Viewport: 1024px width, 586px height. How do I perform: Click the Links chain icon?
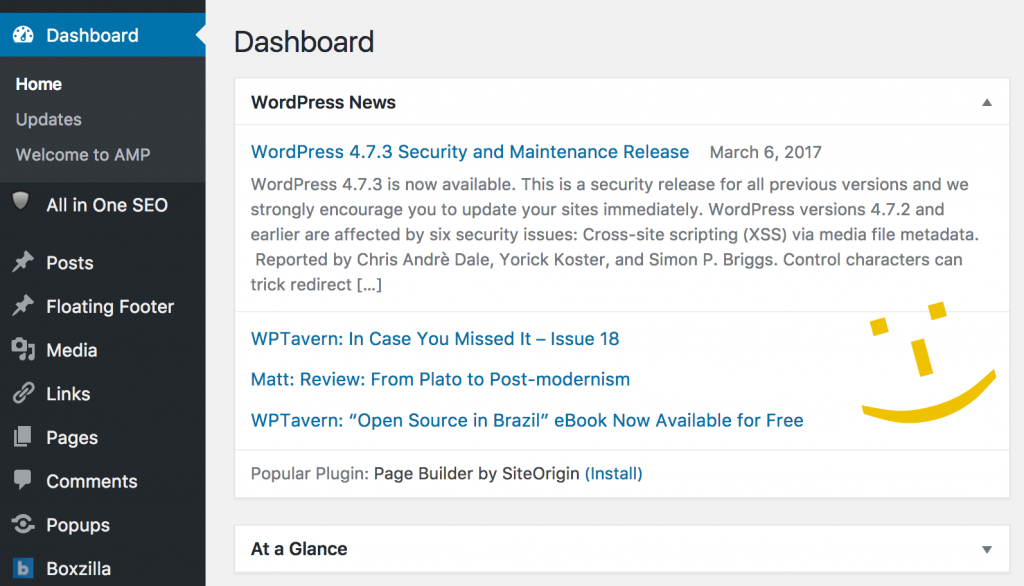(x=23, y=393)
